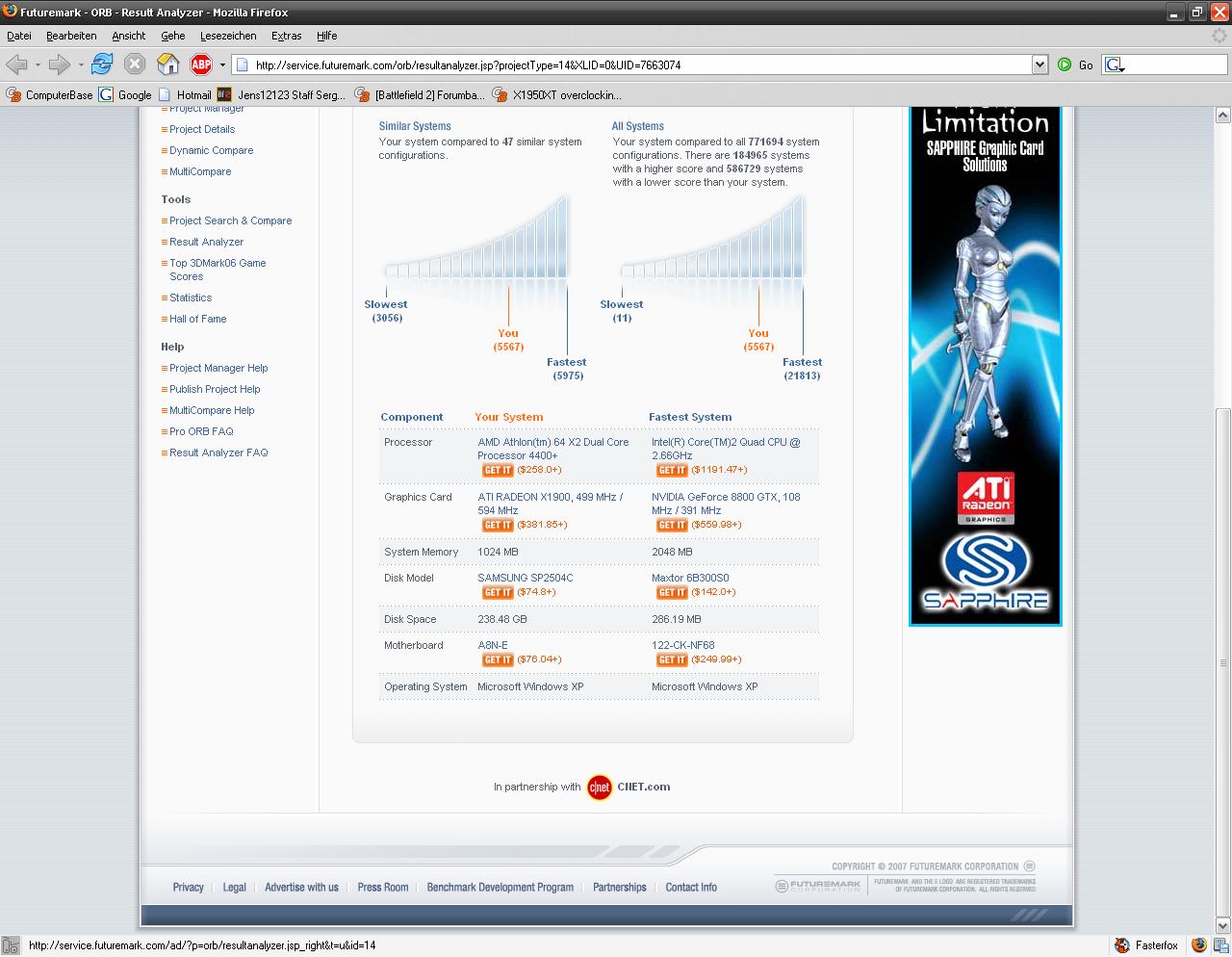
Task: Click the Google search input field
Action: coord(1176,65)
